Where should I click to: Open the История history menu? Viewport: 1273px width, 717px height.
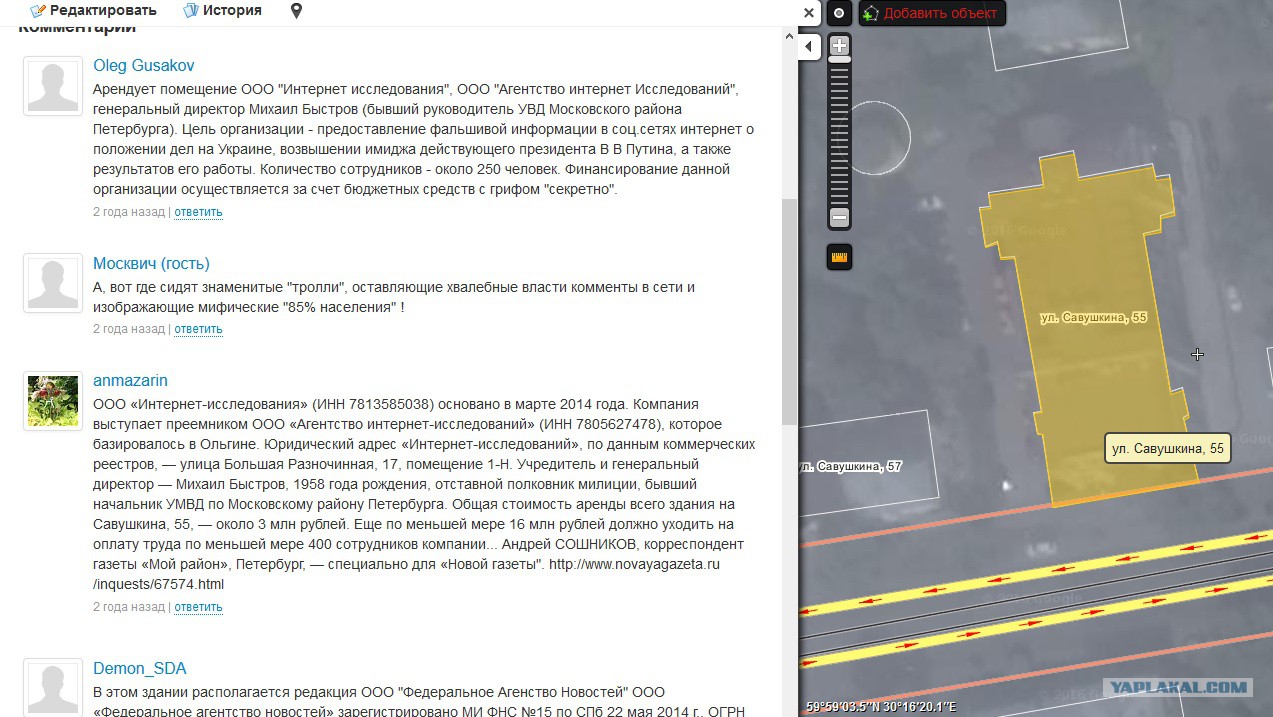pyautogui.click(x=223, y=11)
